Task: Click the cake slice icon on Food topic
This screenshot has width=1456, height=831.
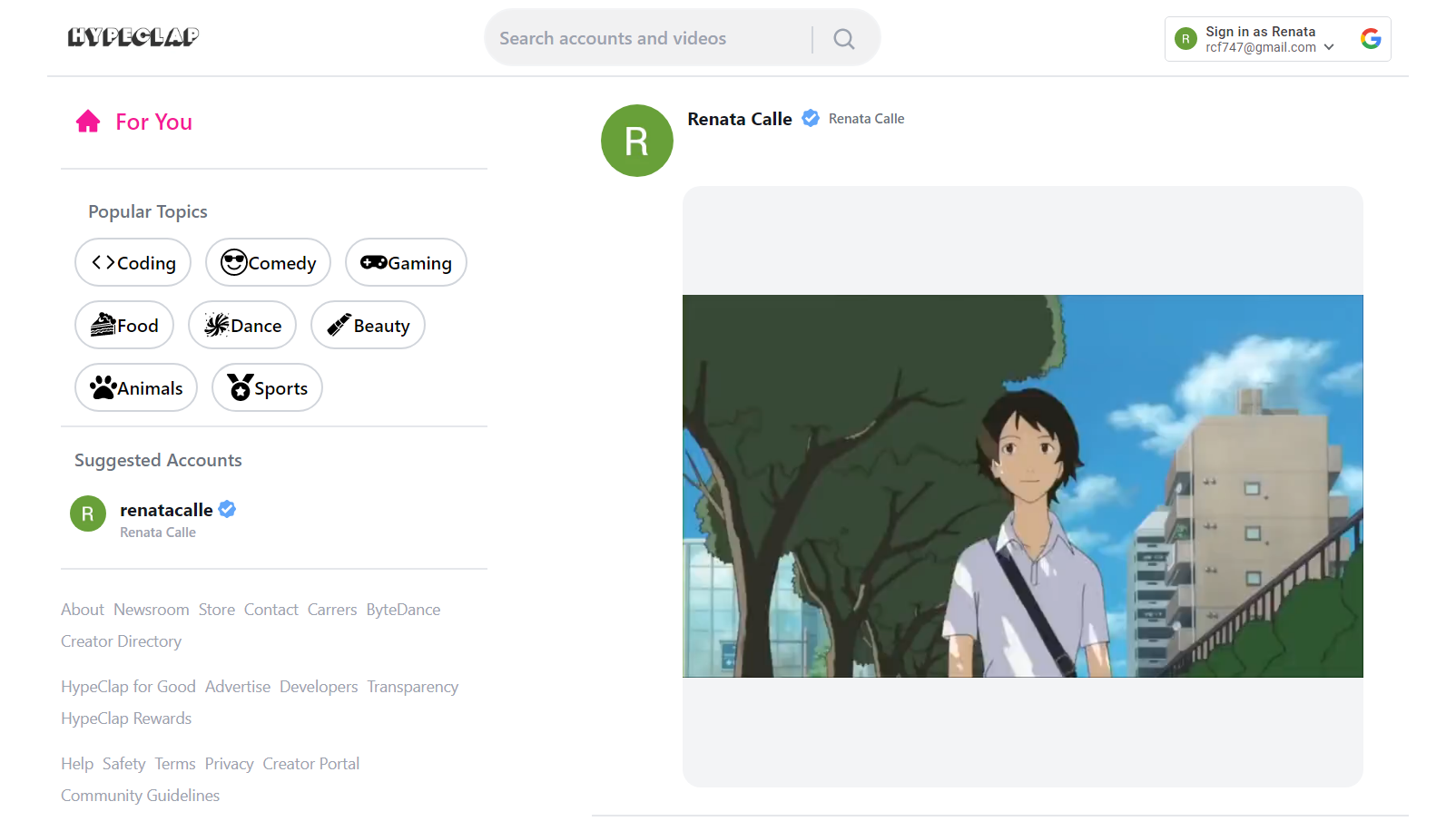Action: 102,325
